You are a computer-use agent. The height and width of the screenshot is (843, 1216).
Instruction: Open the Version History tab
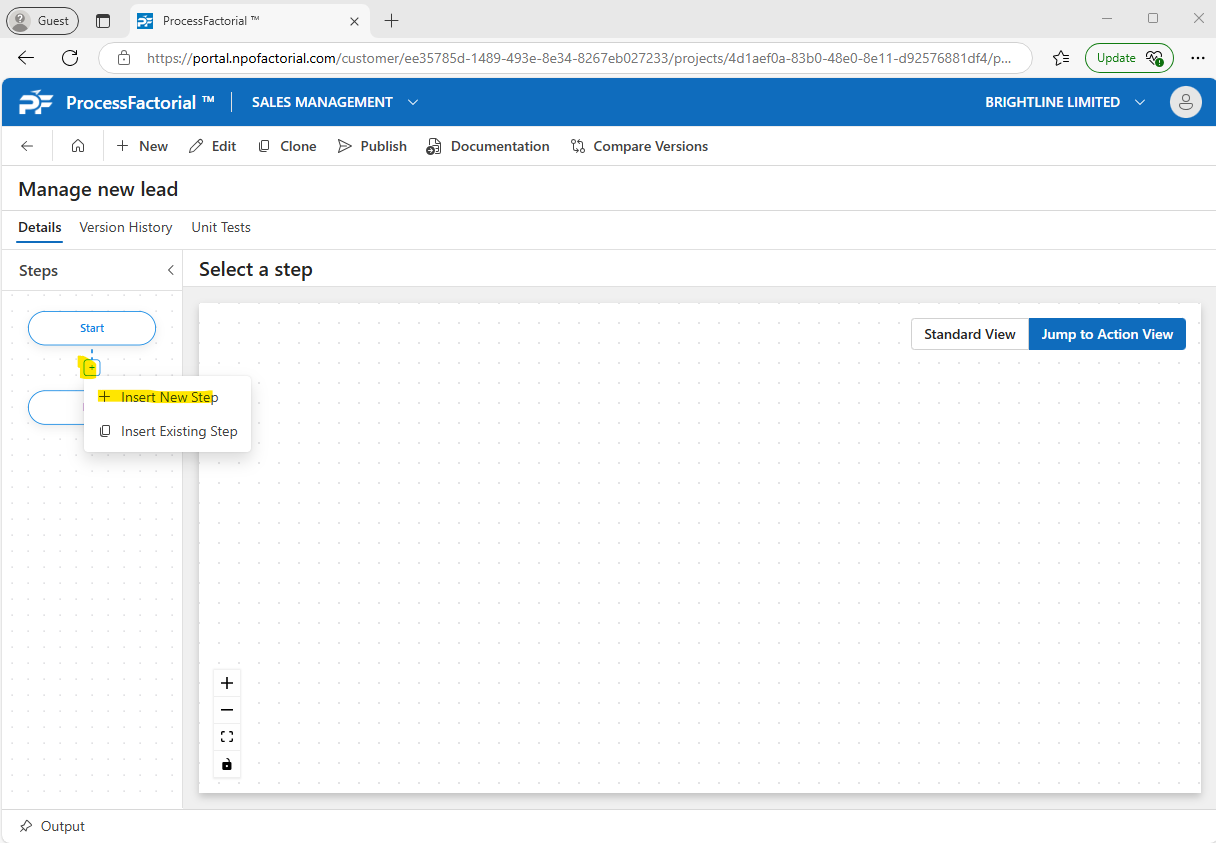(x=126, y=227)
